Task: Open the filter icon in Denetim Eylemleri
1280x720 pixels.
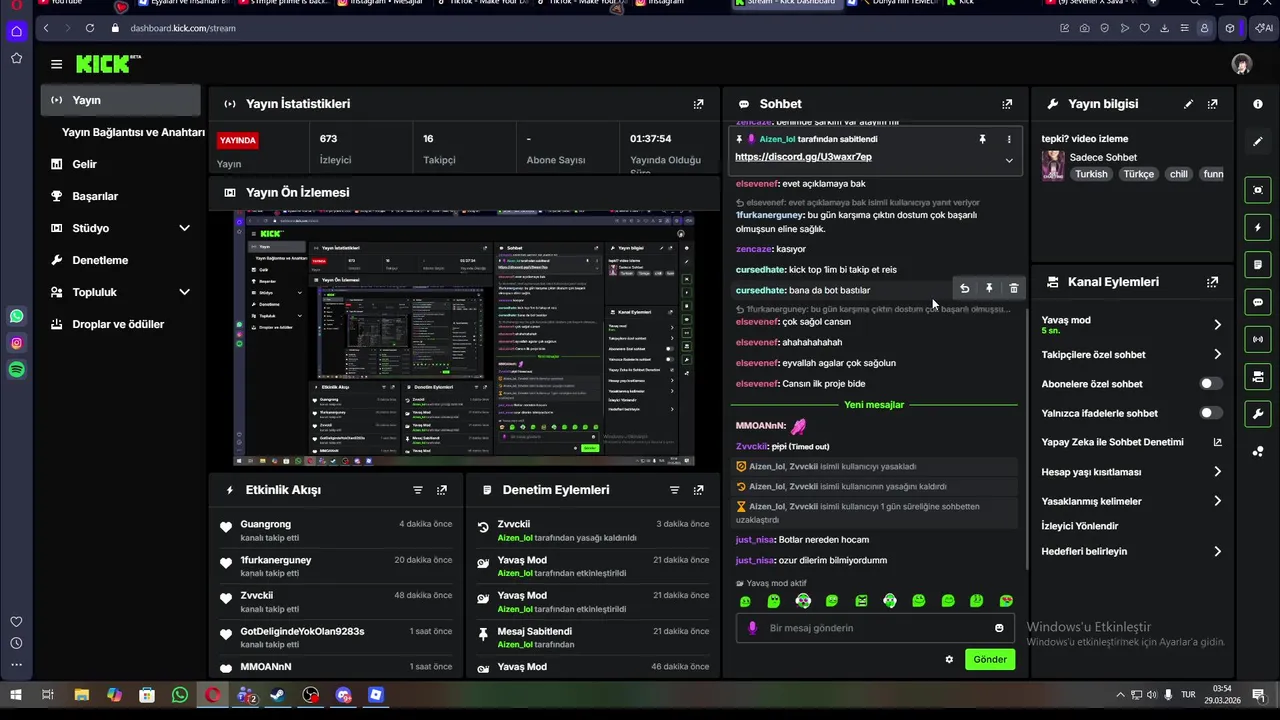Action: [674, 490]
